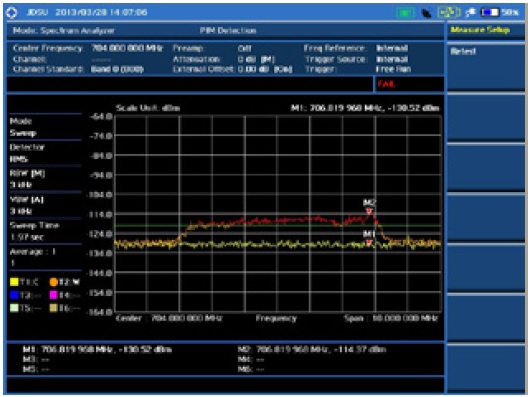Image resolution: width=528 pixels, height=397 pixels.
Task: Click the Channel Standard Band value
Action: [x=117, y=69]
